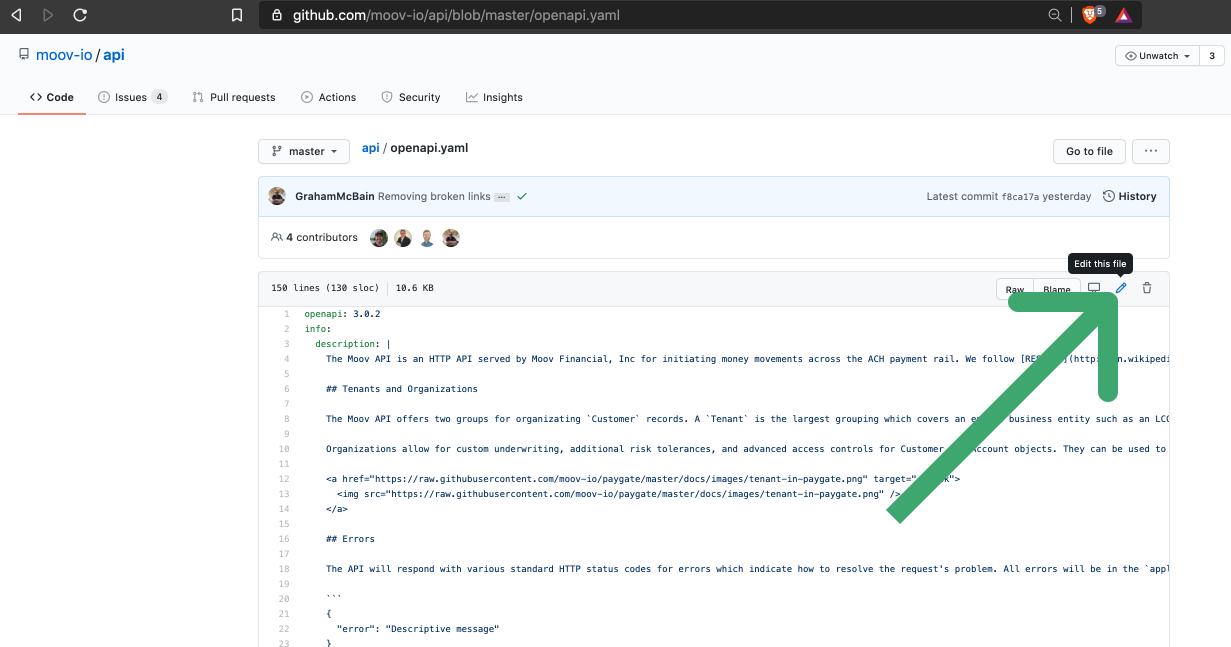Open the file History
The image size is (1231, 647).
pyautogui.click(x=1130, y=196)
